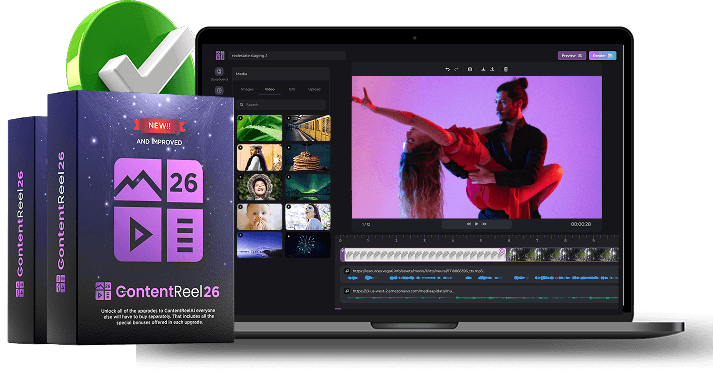Screen dimensions: 713x382
Task: Click the project title input field
Action: 287,55
